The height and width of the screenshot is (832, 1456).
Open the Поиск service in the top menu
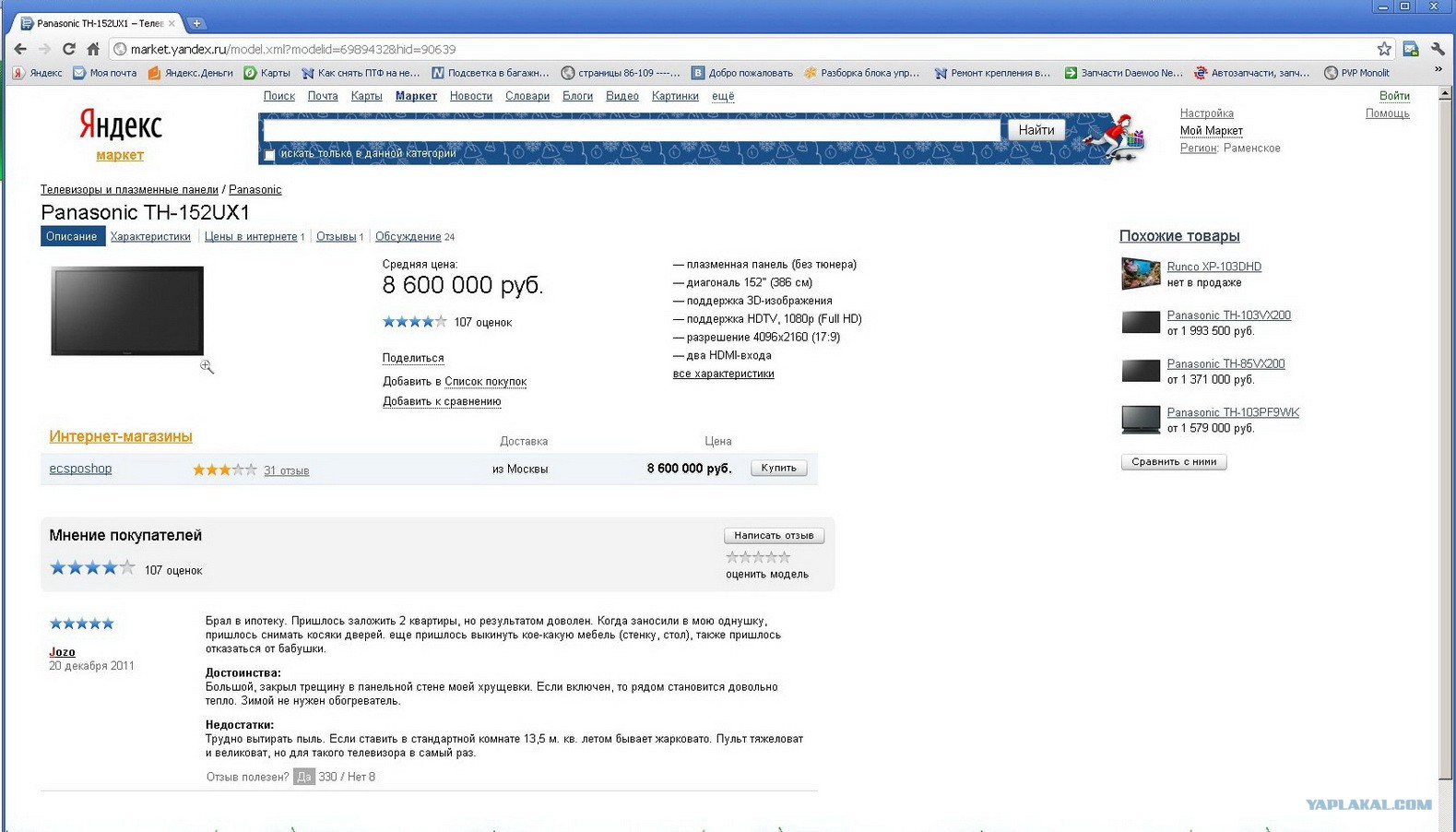click(x=279, y=96)
